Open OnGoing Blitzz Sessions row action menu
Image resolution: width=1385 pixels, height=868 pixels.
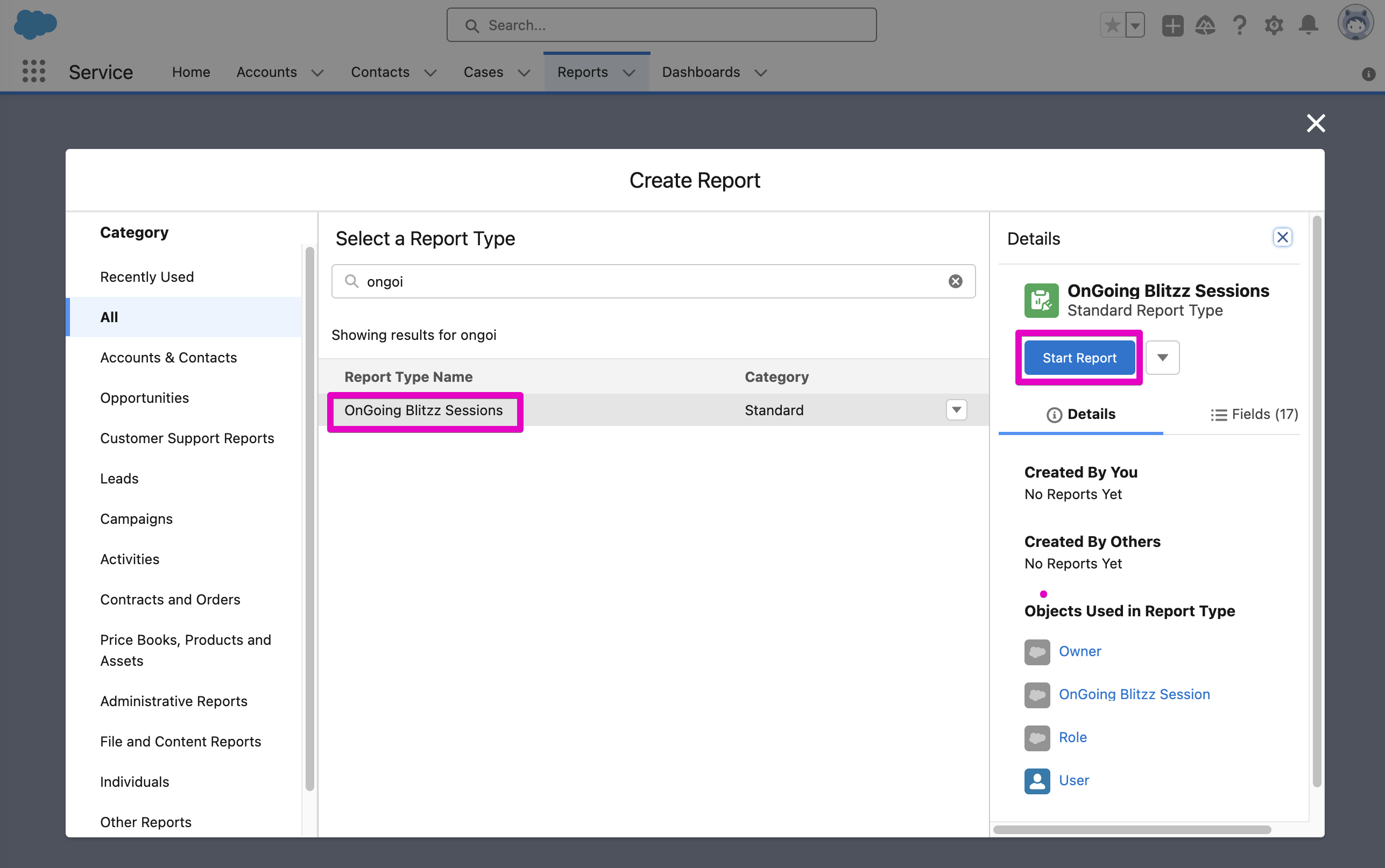pyautogui.click(x=956, y=410)
